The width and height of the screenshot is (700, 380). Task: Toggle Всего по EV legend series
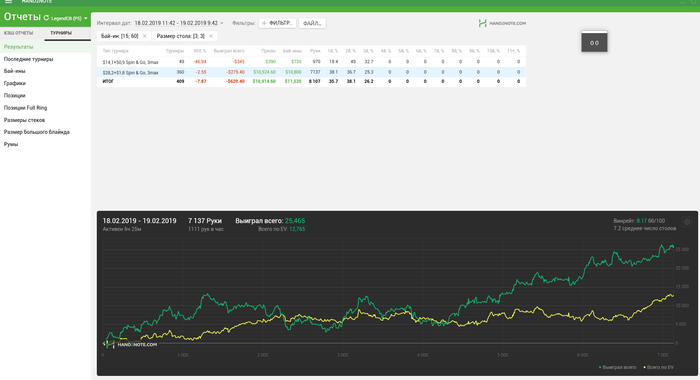coord(659,367)
